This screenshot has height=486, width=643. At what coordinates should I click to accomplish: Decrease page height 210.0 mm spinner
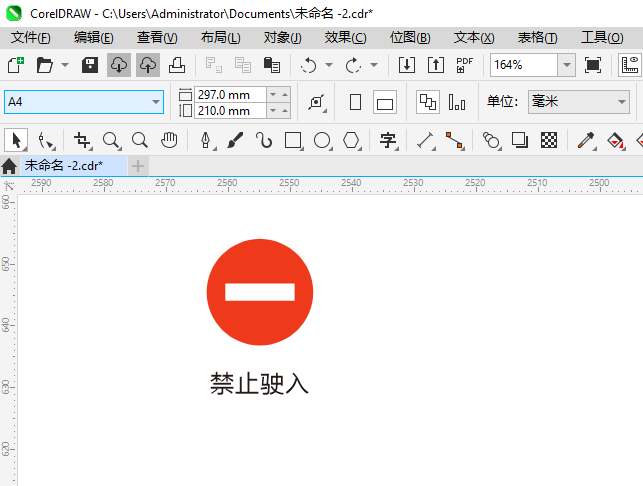click(273, 110)
